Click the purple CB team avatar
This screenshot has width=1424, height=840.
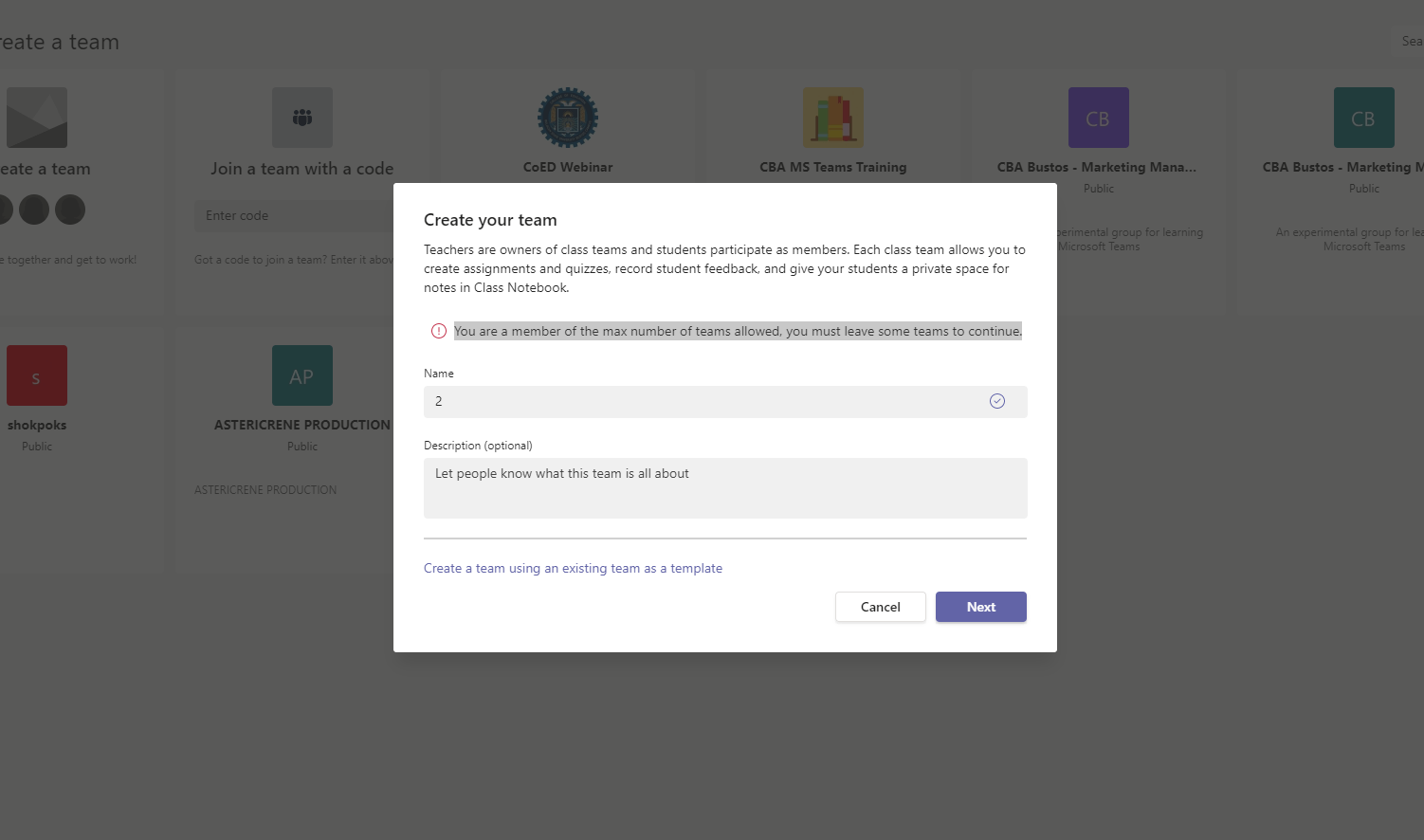1099,118
